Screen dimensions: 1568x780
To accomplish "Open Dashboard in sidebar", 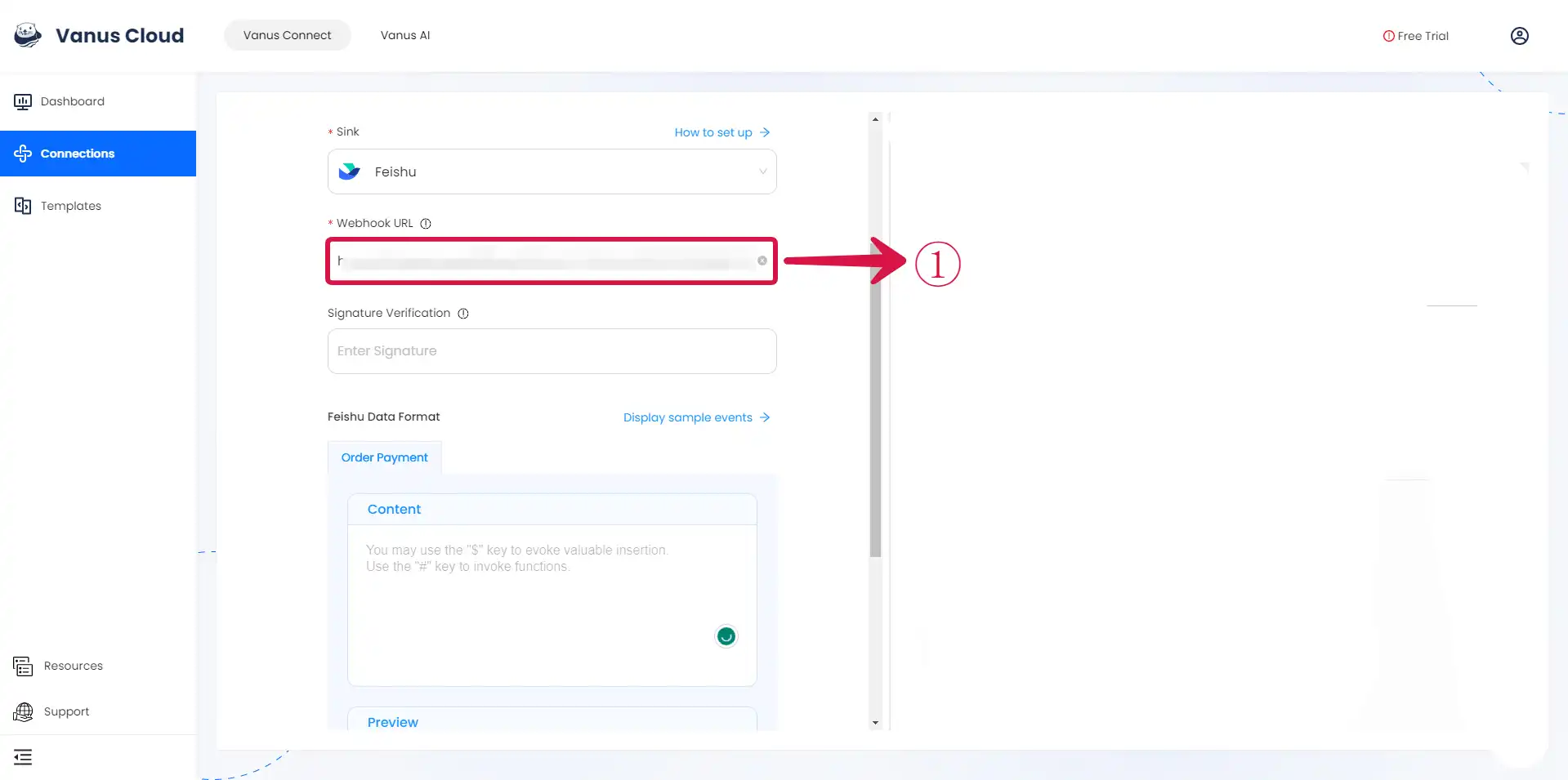I will [98, 101].
